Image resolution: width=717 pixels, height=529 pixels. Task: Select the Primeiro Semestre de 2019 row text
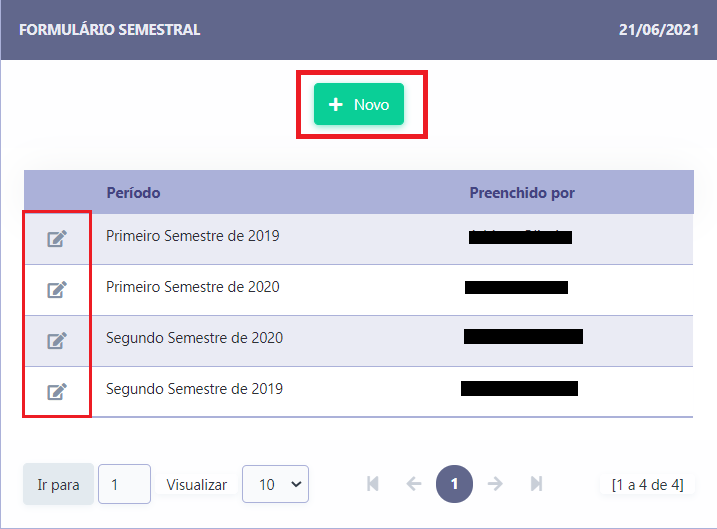point(193,236)
